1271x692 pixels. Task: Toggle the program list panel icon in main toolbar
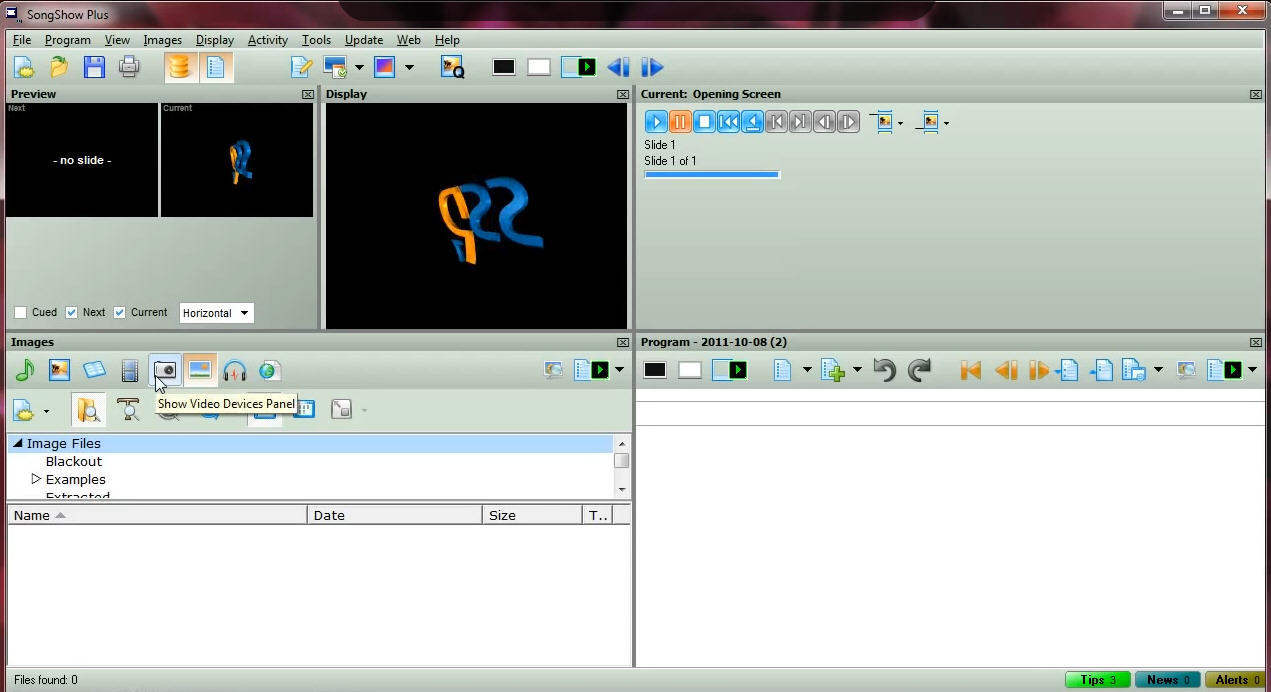point(215,67)
